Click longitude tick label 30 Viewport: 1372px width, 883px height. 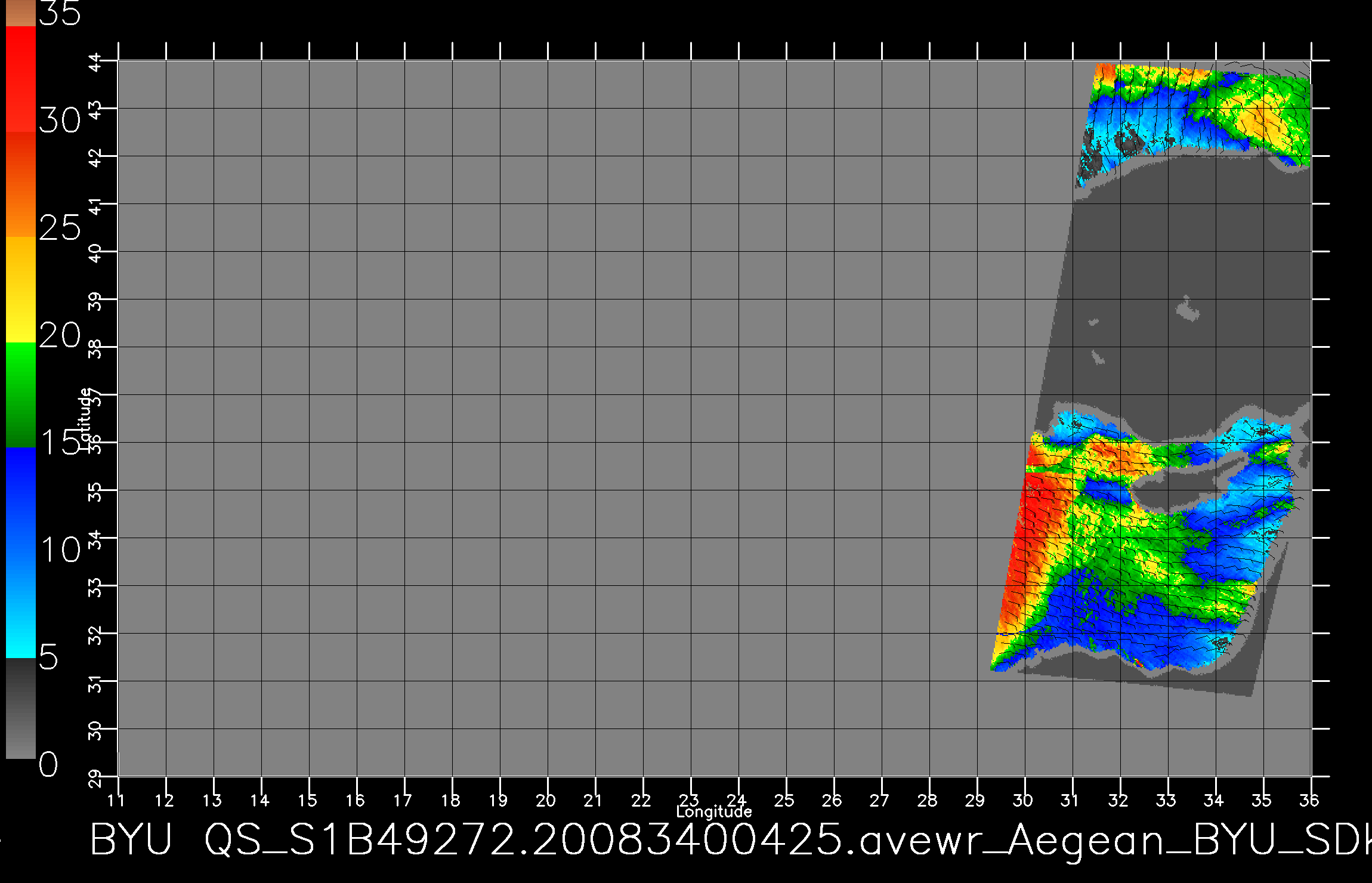1023,801
